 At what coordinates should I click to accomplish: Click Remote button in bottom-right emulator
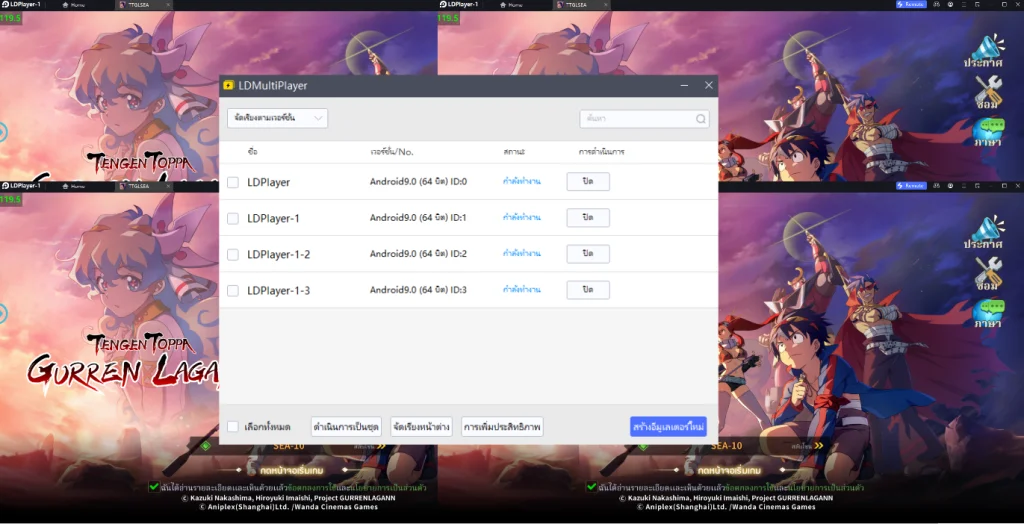coord(911,186)
